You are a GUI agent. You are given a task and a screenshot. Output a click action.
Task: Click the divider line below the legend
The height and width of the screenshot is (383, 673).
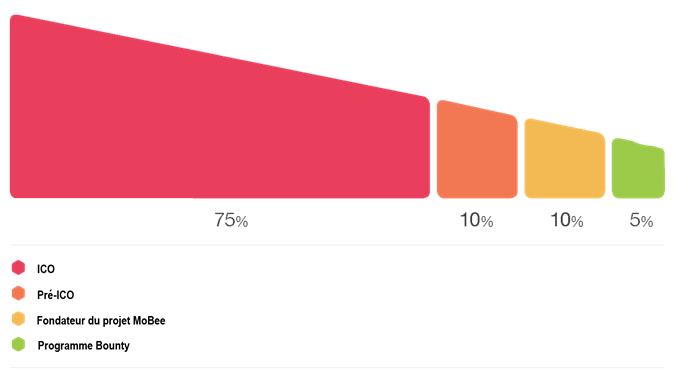click(337, 368)
